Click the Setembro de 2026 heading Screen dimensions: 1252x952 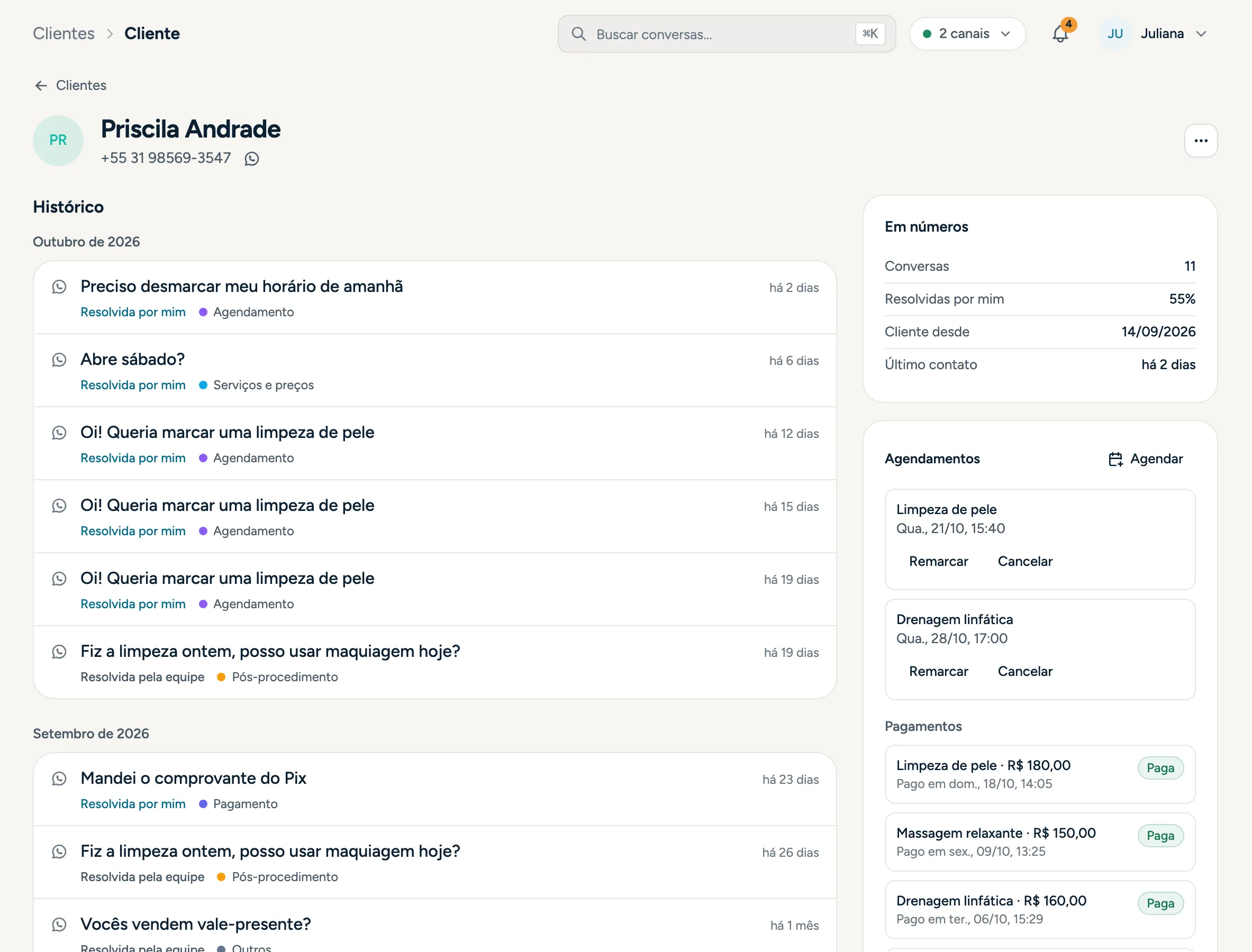click(90, 734)
